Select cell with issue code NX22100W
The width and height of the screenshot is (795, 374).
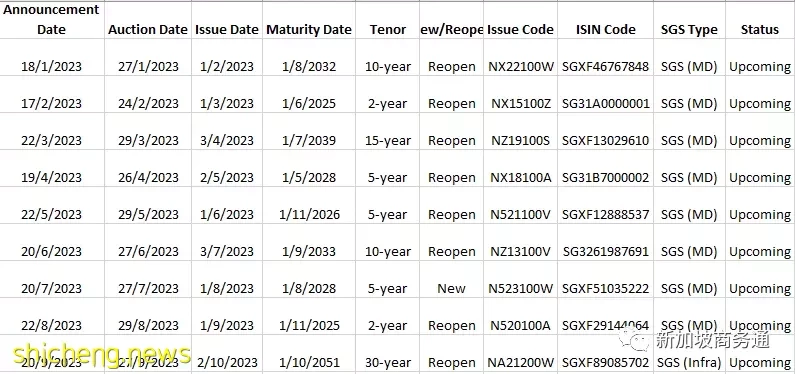point(521,58)
